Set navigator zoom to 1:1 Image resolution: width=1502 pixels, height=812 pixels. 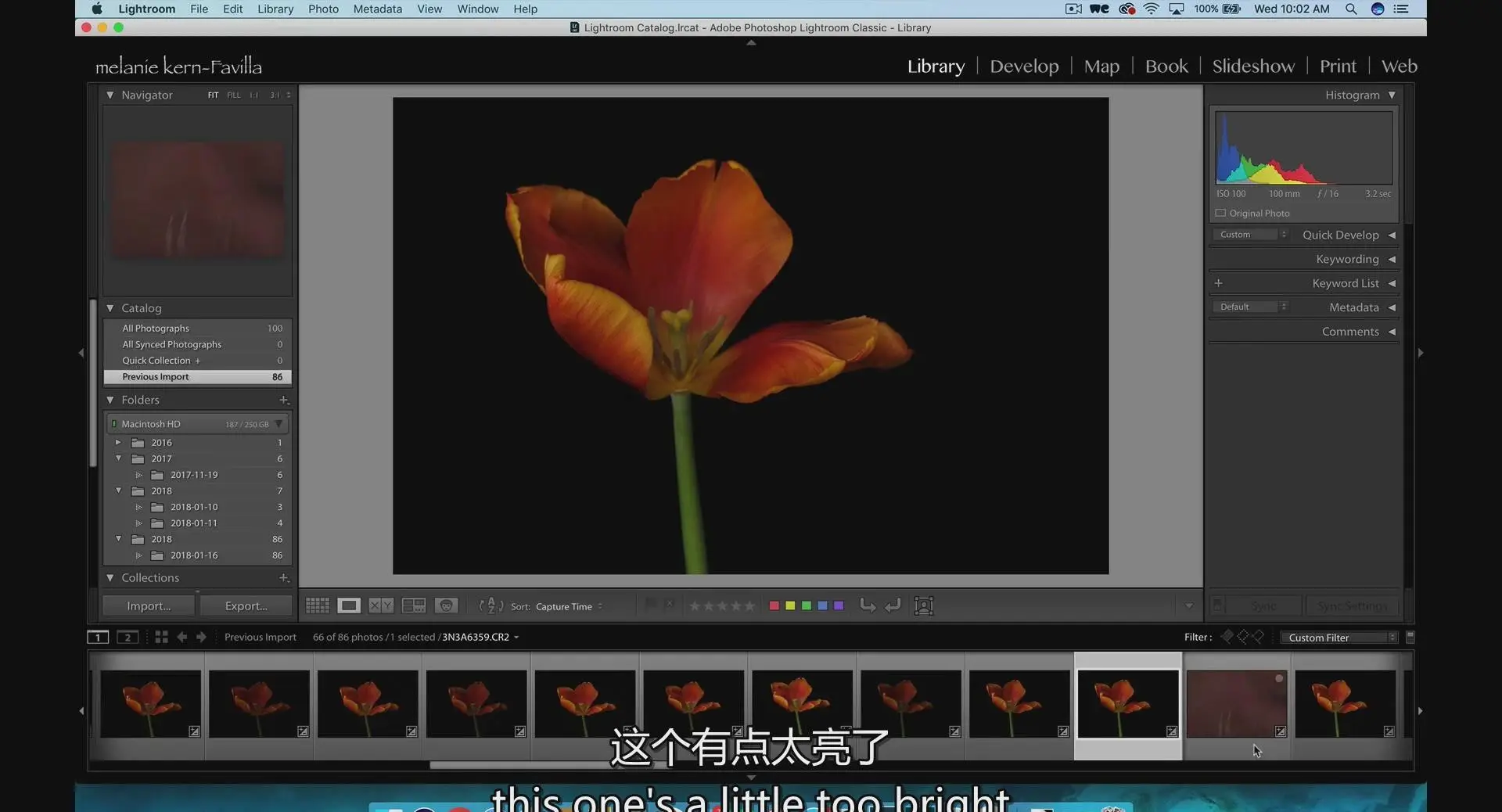[254, 95]
